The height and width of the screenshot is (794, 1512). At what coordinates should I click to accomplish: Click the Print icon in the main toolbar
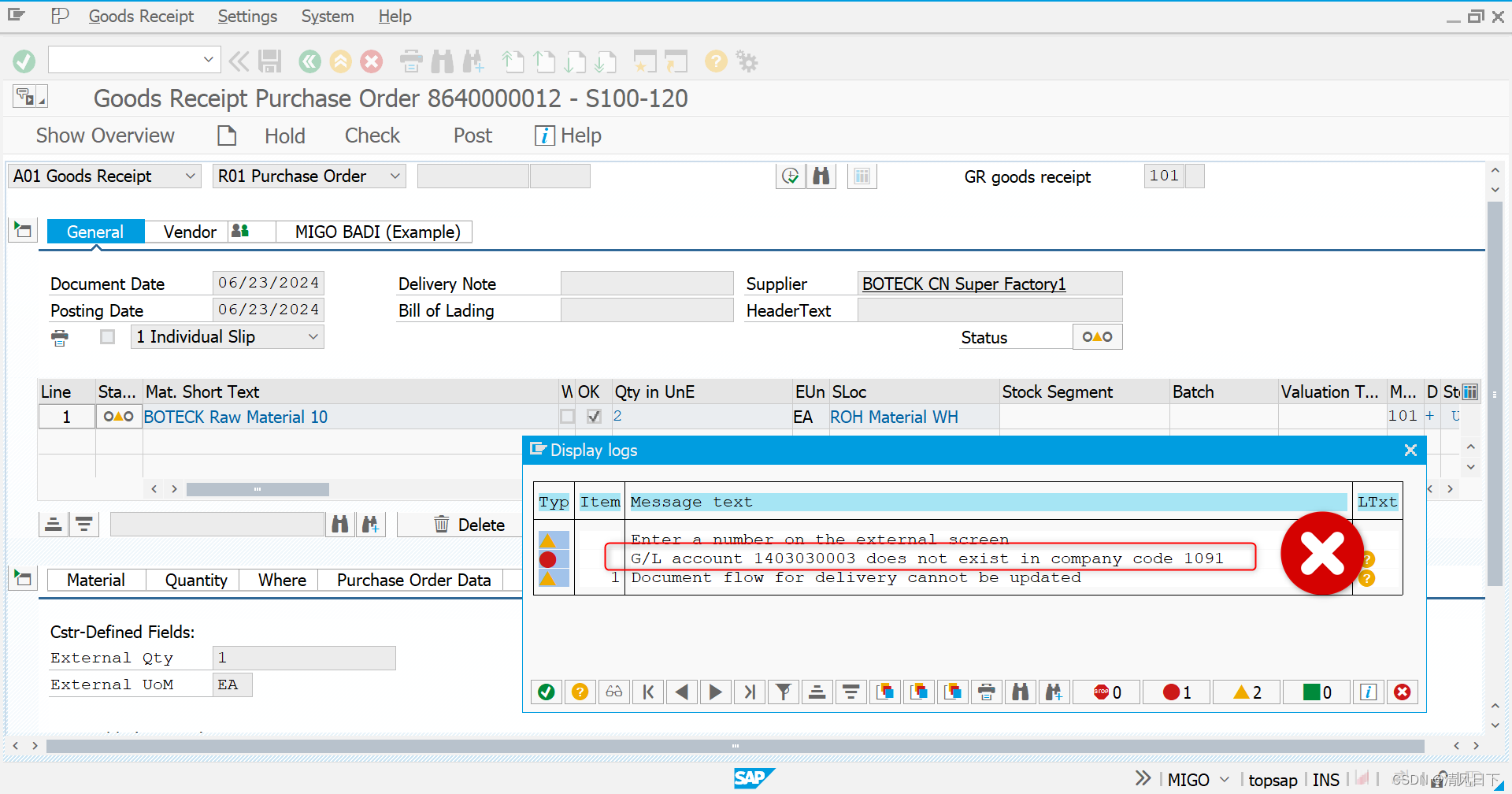click(x=411, y=61)
